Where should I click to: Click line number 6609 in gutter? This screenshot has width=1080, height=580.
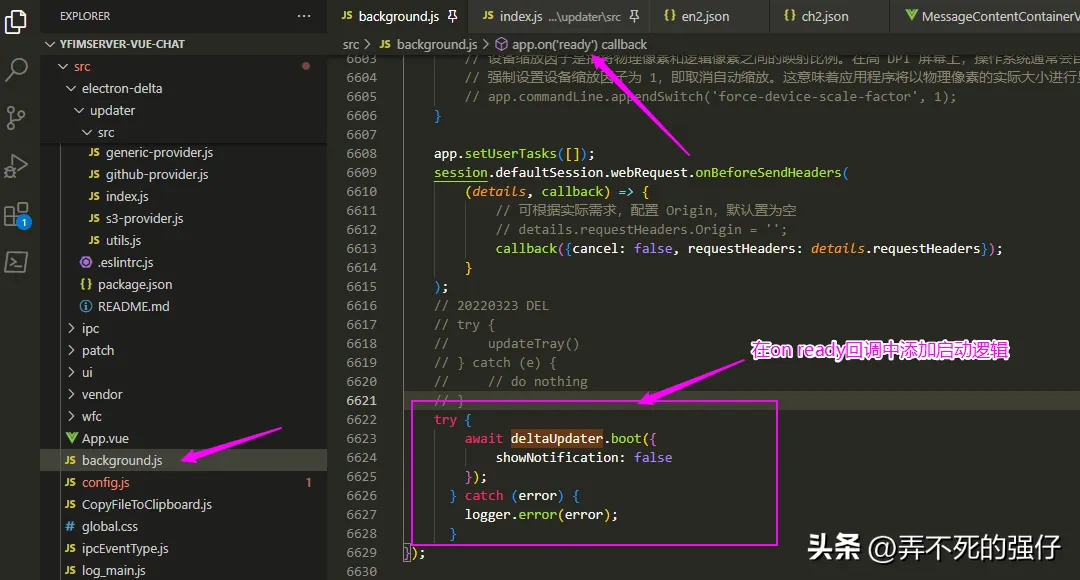(x=362, y=173)
